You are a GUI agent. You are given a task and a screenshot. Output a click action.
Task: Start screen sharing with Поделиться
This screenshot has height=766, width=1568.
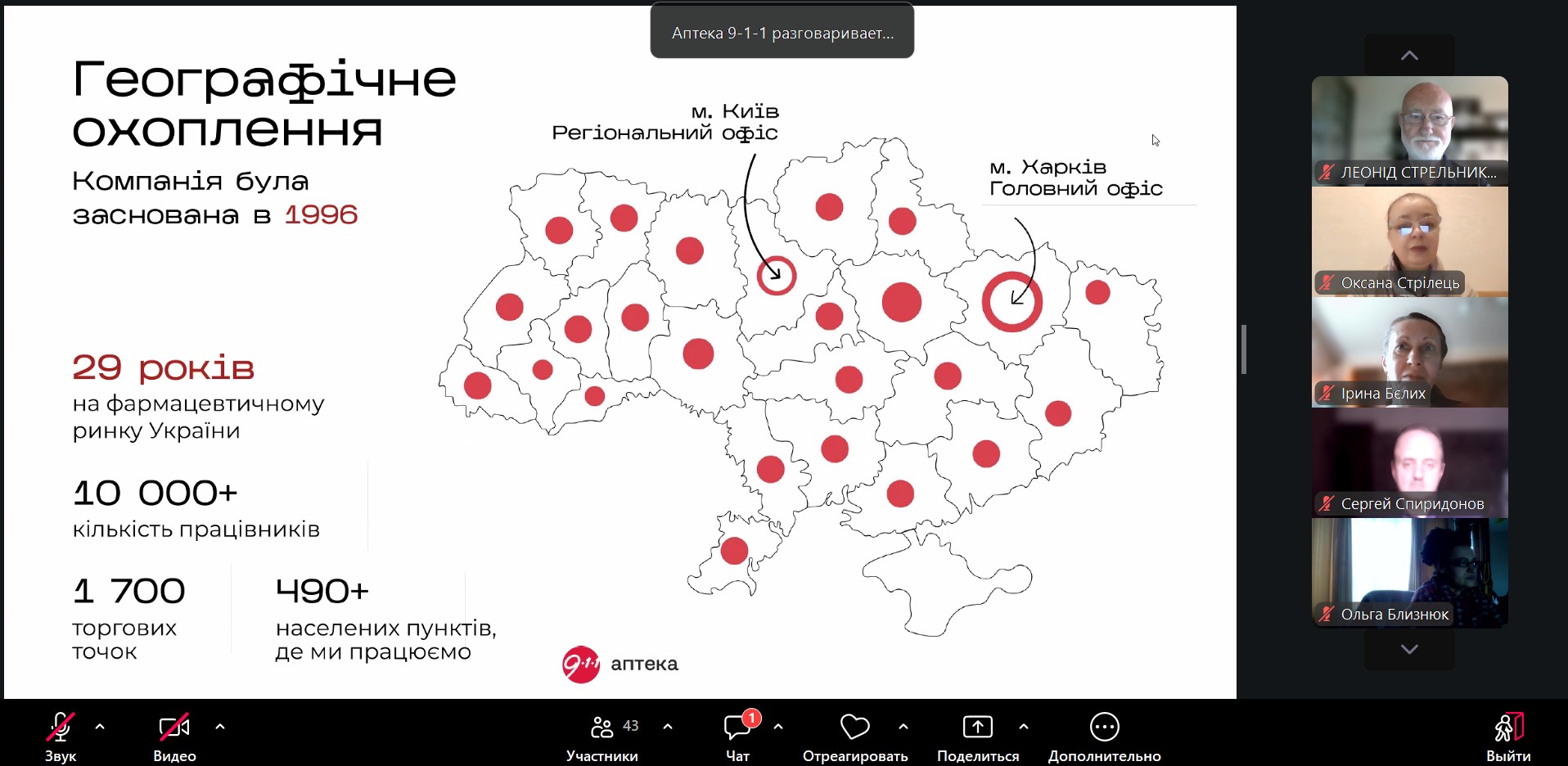(x=978, y=737)
